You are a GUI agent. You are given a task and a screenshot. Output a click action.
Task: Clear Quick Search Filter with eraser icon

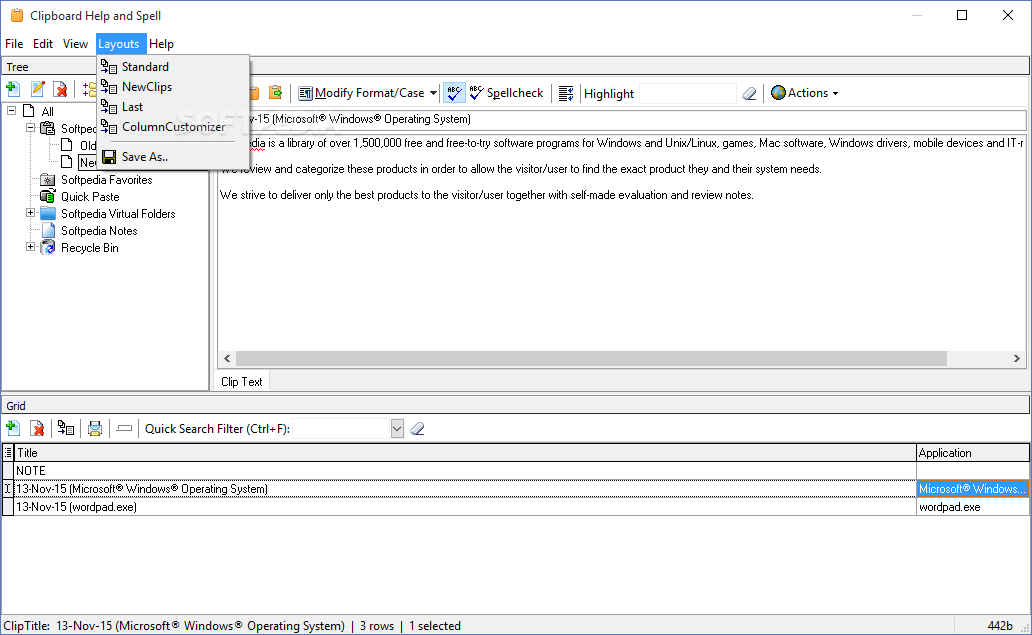tap(417, 429)
